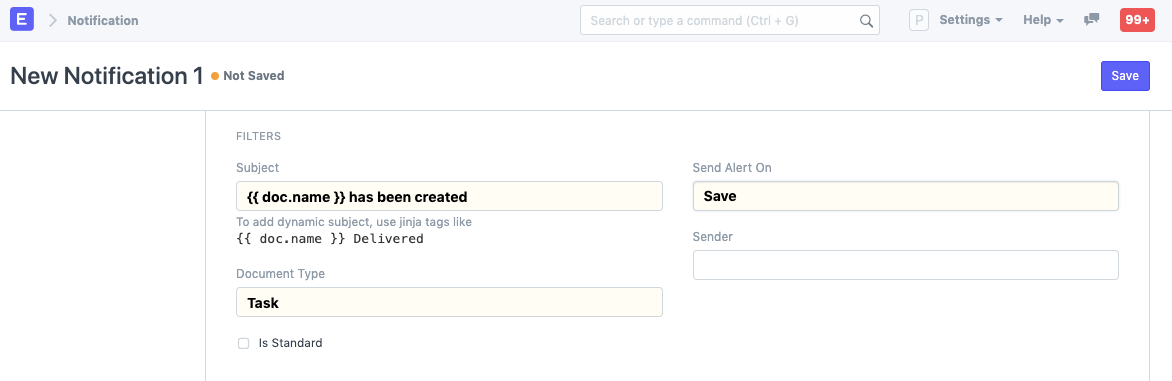Focus the search or command bar

coord(730,21)
